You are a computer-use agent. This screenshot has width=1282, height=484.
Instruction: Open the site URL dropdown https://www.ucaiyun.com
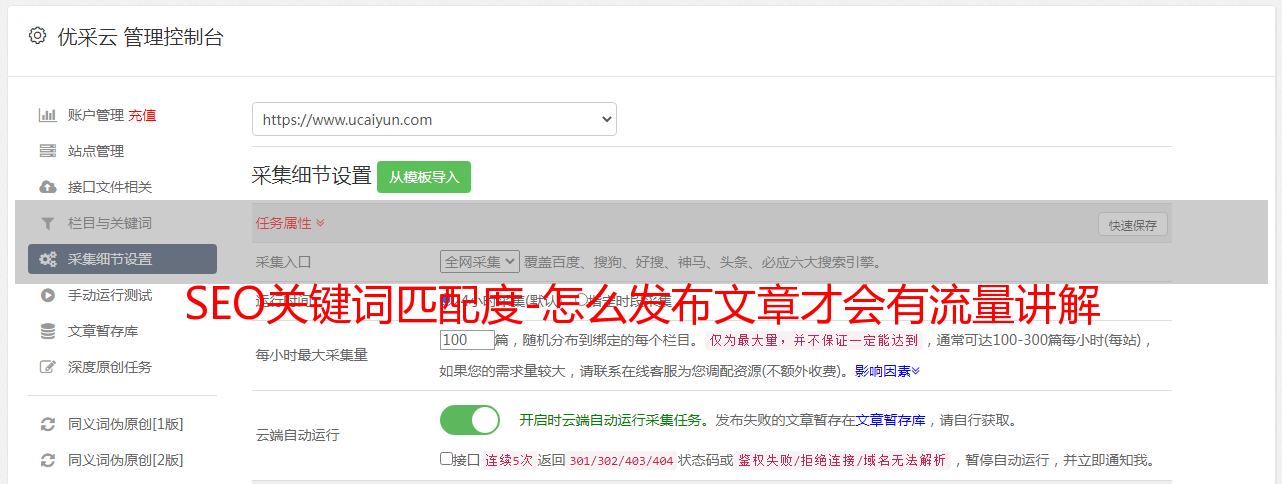(434, 119)
